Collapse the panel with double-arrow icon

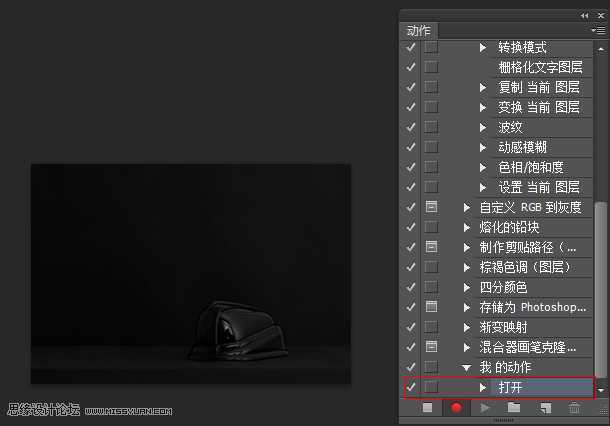pyautogui.click(x=584, y=16)
